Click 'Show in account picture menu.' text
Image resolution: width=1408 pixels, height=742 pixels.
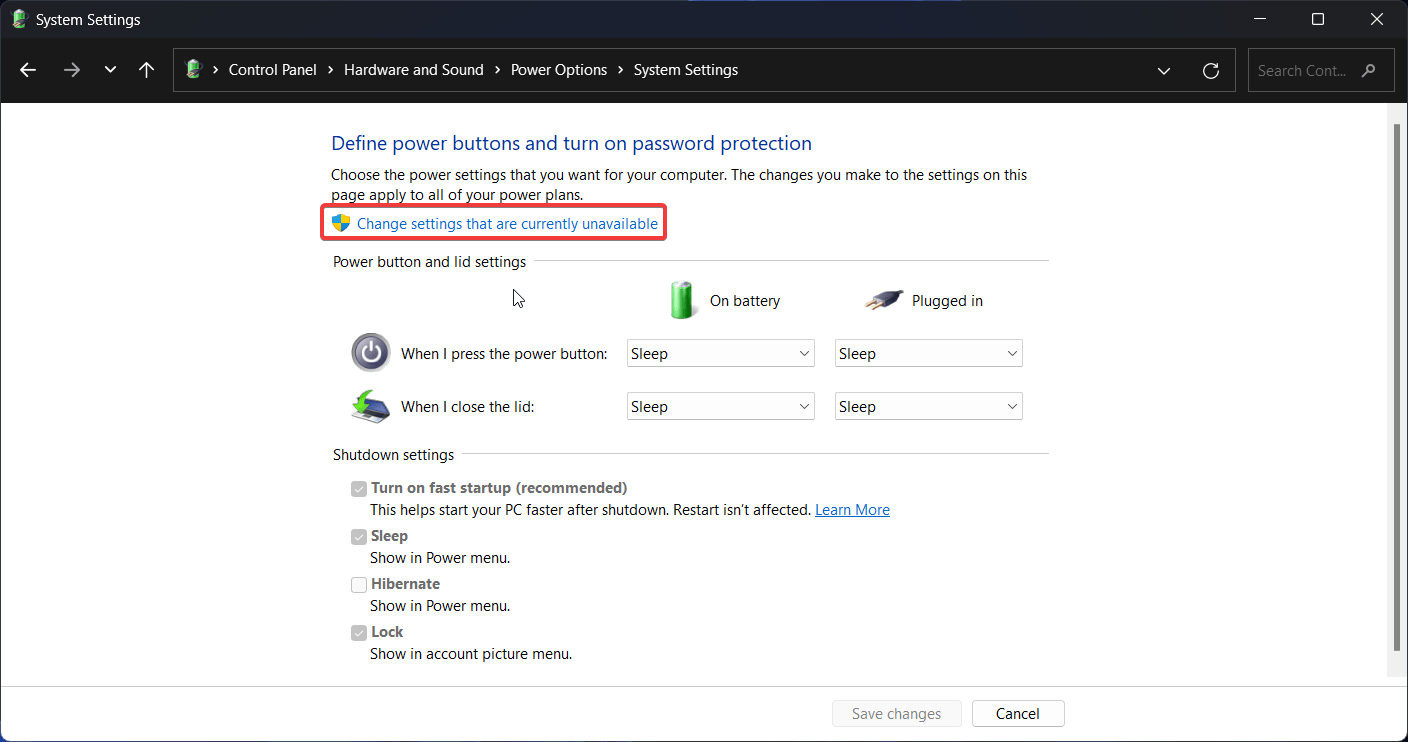tap(471, 654)
